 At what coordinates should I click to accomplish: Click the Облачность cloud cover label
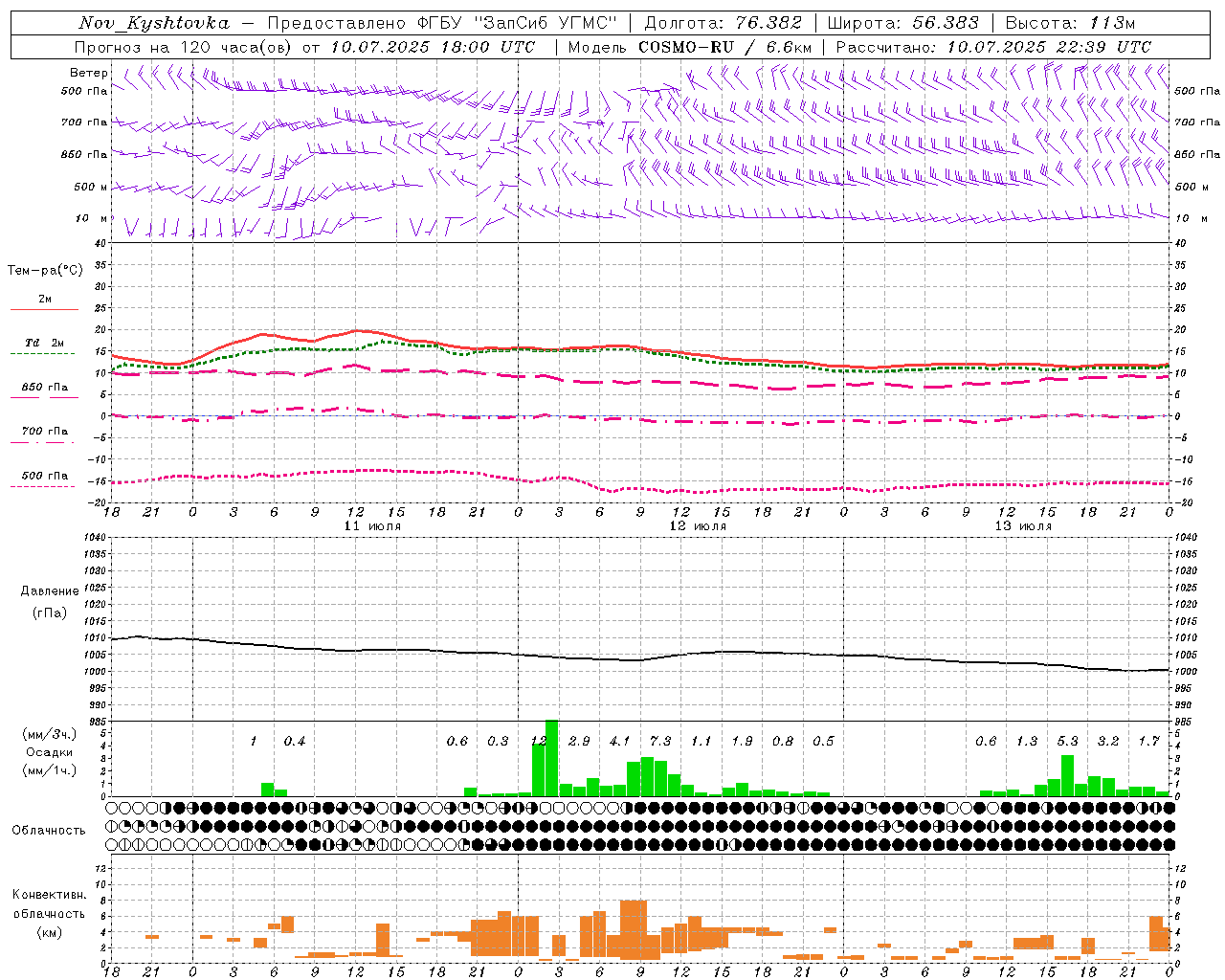[49, 831]
